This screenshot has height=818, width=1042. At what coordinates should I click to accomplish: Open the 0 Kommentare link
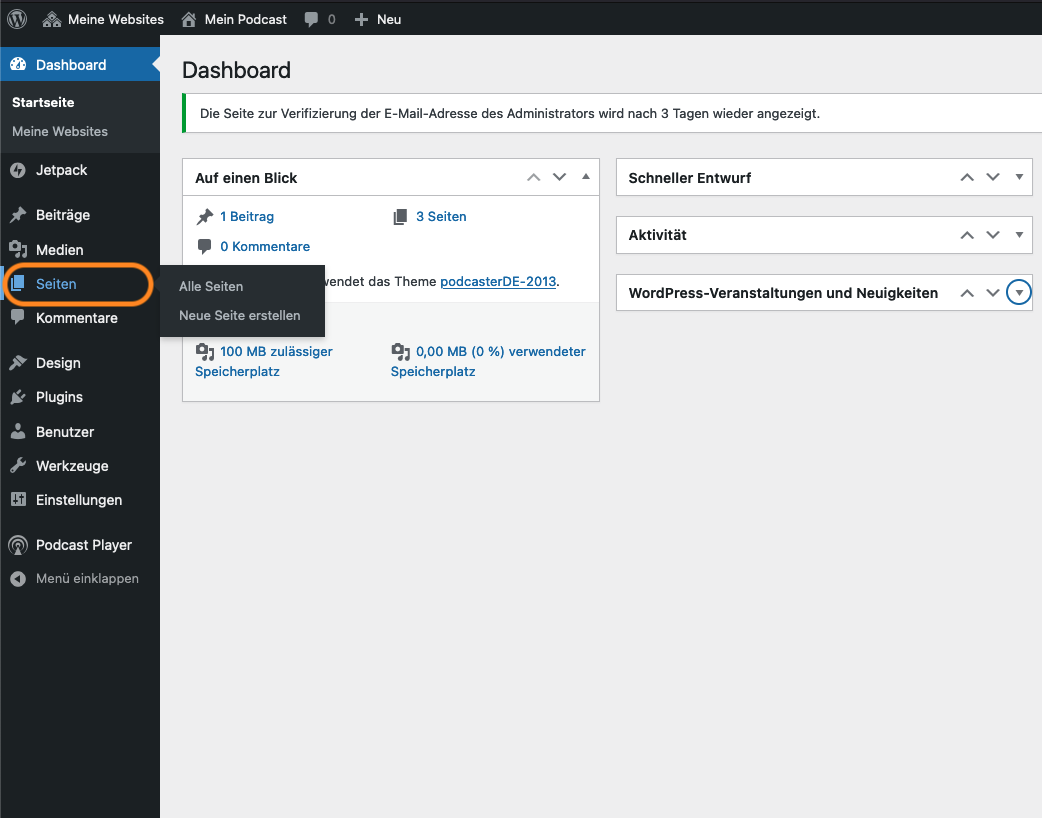pos(265,247)
